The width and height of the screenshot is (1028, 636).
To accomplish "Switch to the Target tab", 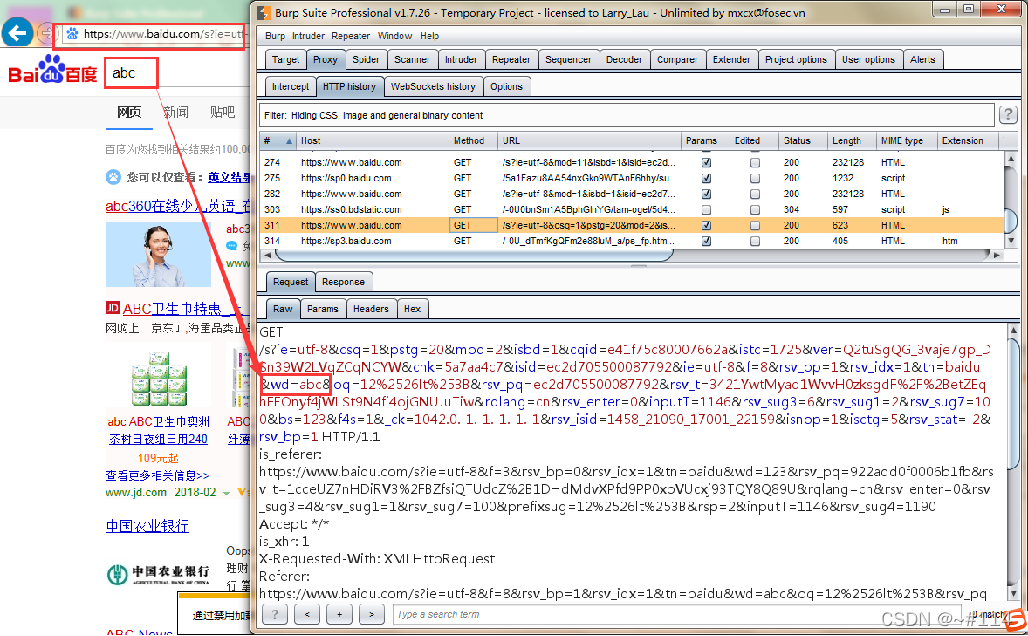I will click(285, 60).
